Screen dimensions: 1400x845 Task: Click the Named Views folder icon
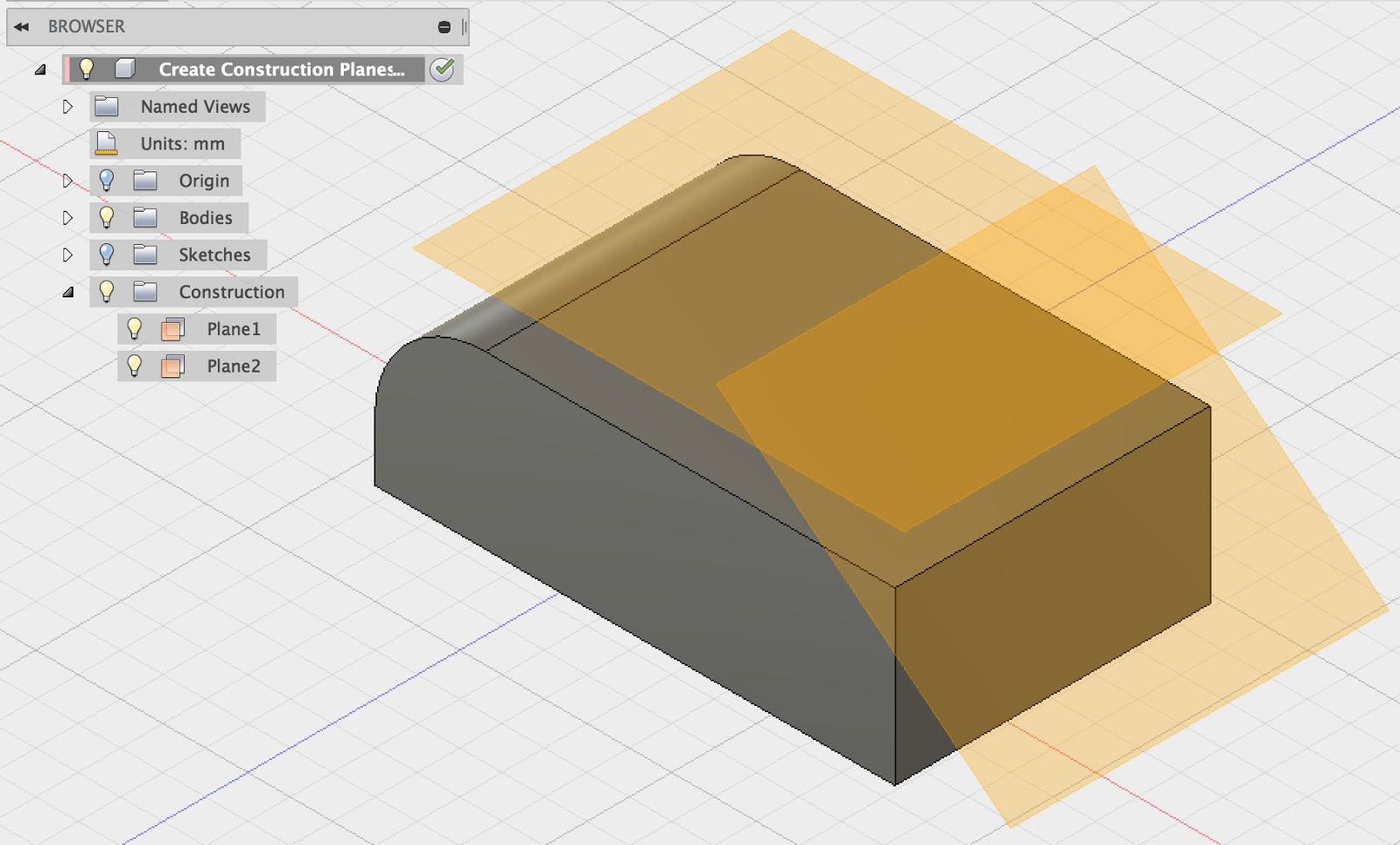point(107,107)
